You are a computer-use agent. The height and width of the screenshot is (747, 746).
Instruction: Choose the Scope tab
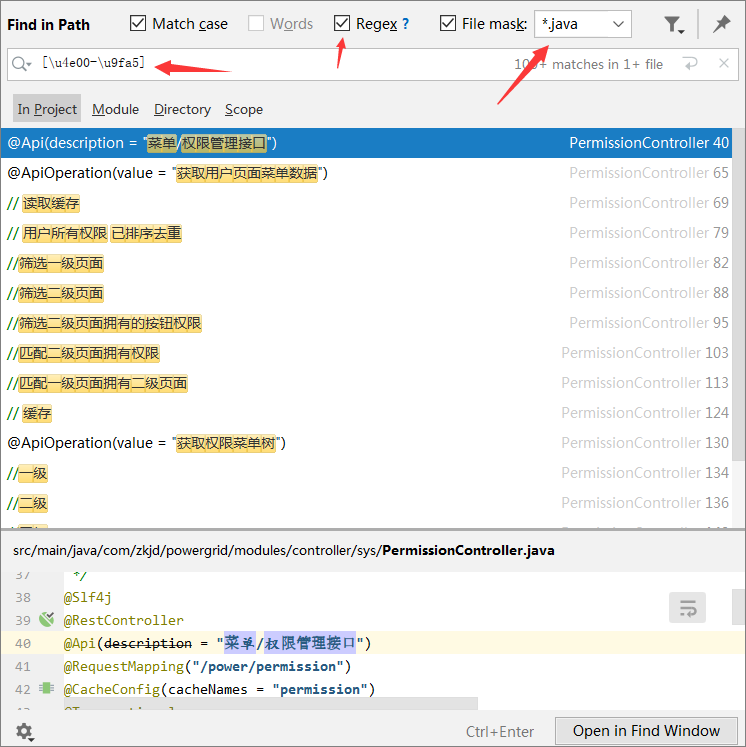[x=243, y=110]
